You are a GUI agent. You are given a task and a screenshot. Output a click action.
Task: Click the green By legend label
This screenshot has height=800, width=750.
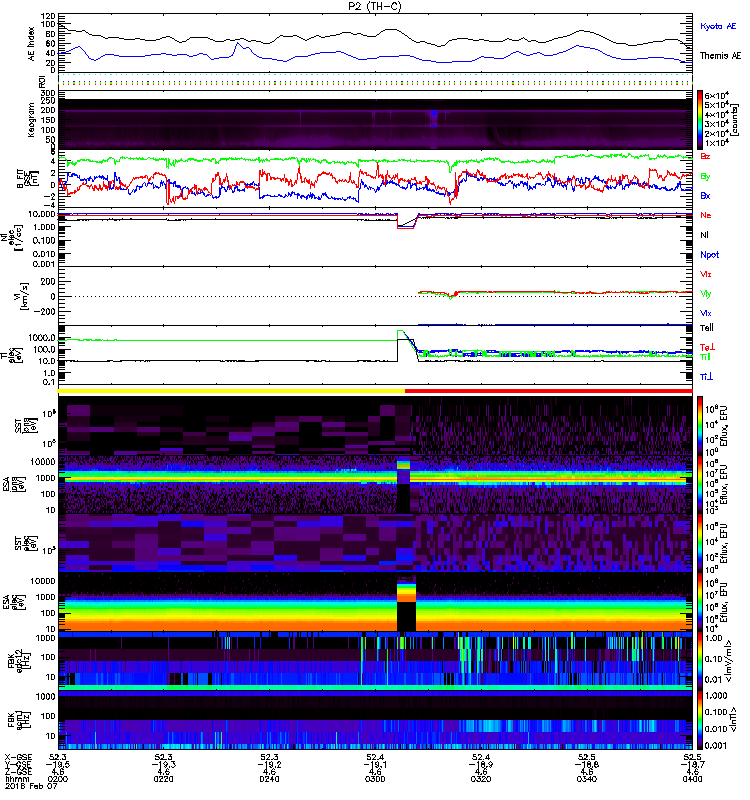click(x=705, y=177)
